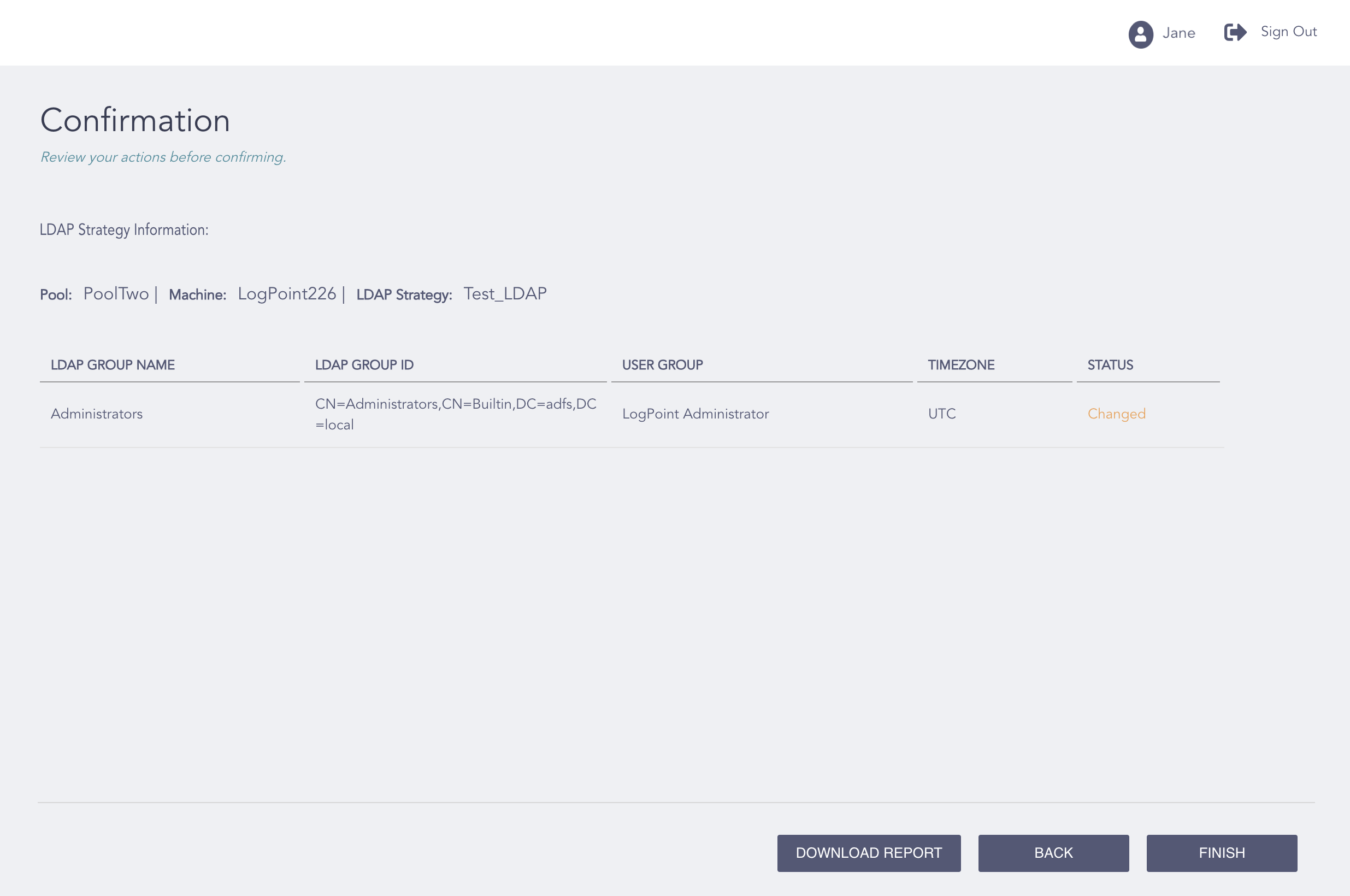Sort by the TIMEZONE column header

point(961,364)
